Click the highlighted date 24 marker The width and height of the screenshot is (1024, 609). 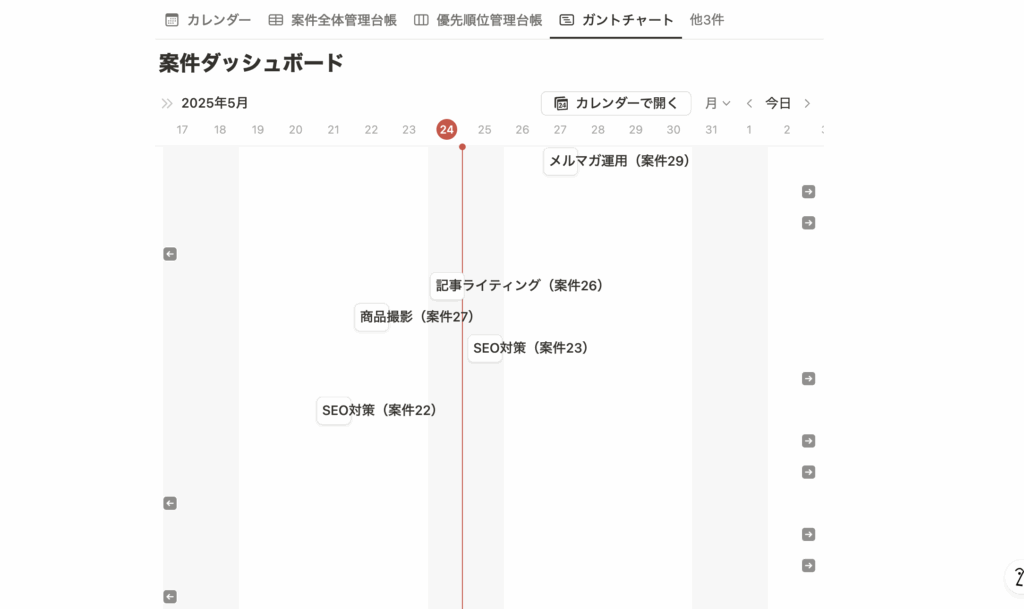click(447, 130)
